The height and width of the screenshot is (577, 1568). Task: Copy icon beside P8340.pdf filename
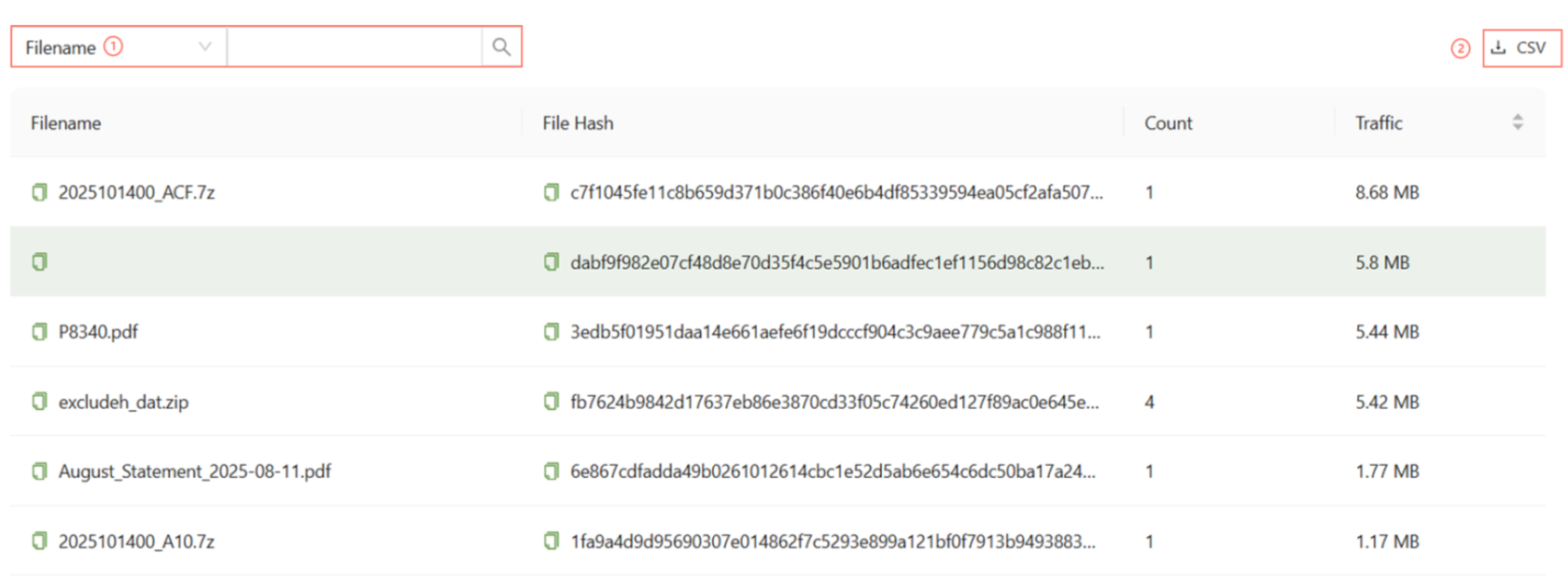[x=39, y=331]
